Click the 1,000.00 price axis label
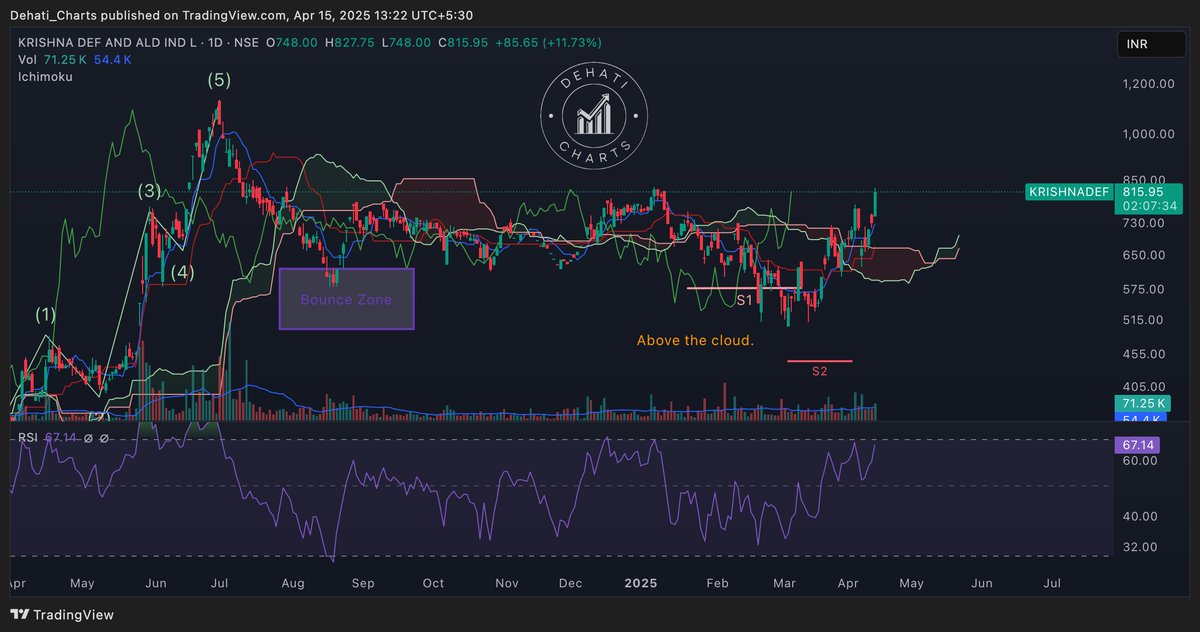This screenshot has width=1200, height=632. (1147, 134)
